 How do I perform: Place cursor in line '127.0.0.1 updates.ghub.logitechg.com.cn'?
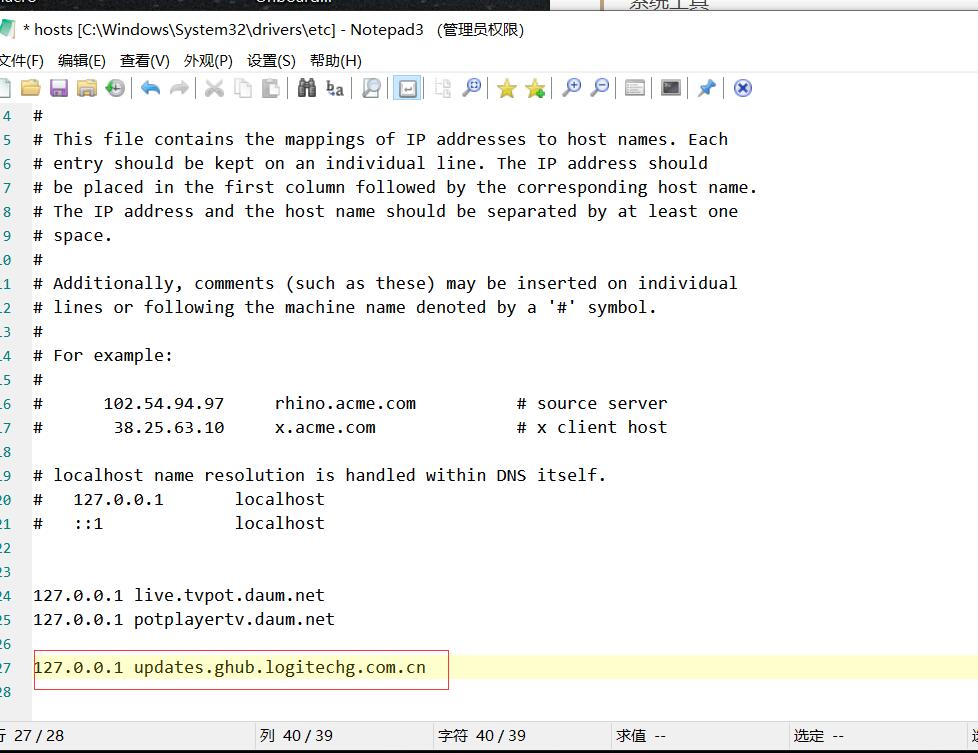click(230, 668)
